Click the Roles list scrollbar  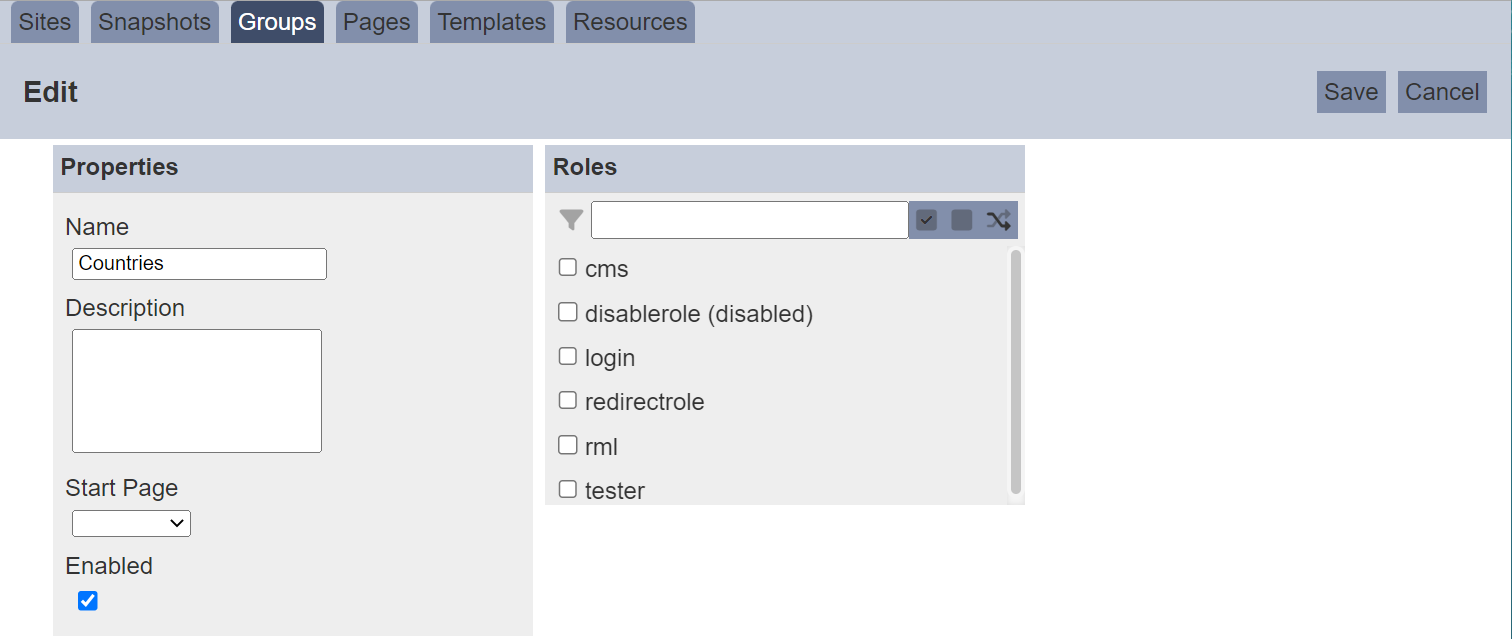coord(1016,372)
